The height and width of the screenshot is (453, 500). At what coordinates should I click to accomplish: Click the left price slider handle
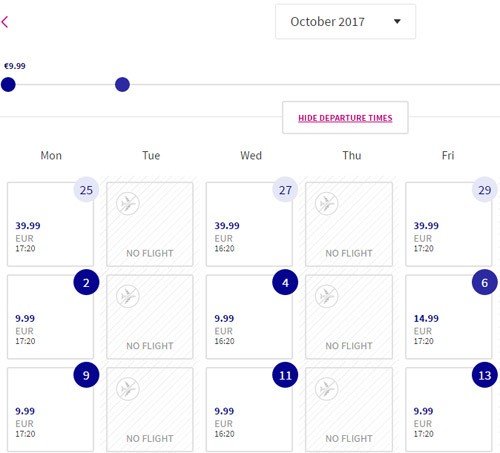(8, 84)
